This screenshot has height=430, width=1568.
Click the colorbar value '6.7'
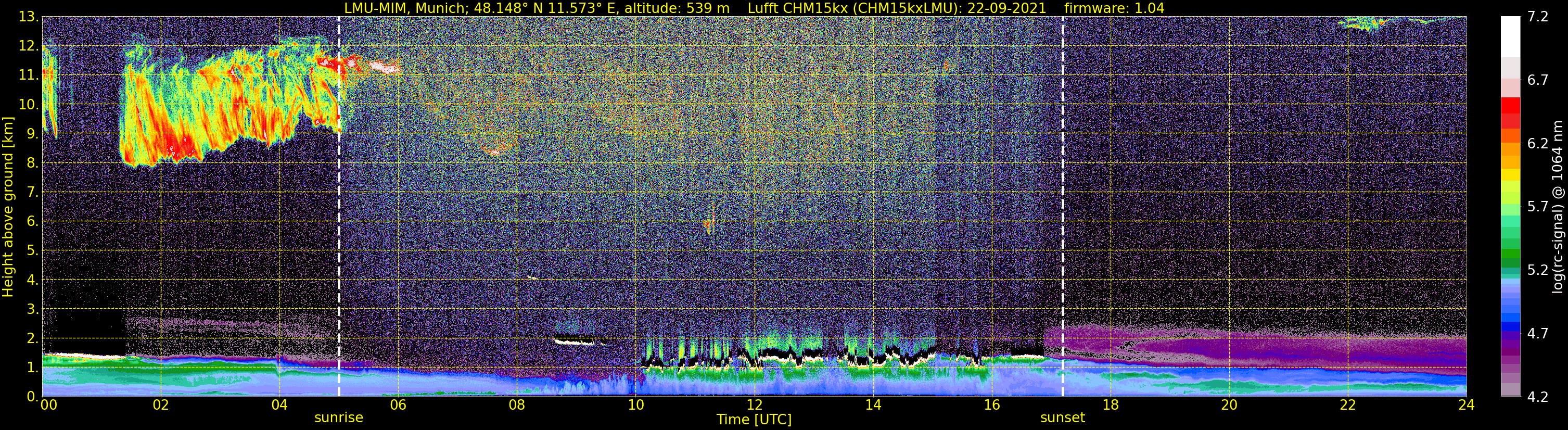pos(1538,80)
